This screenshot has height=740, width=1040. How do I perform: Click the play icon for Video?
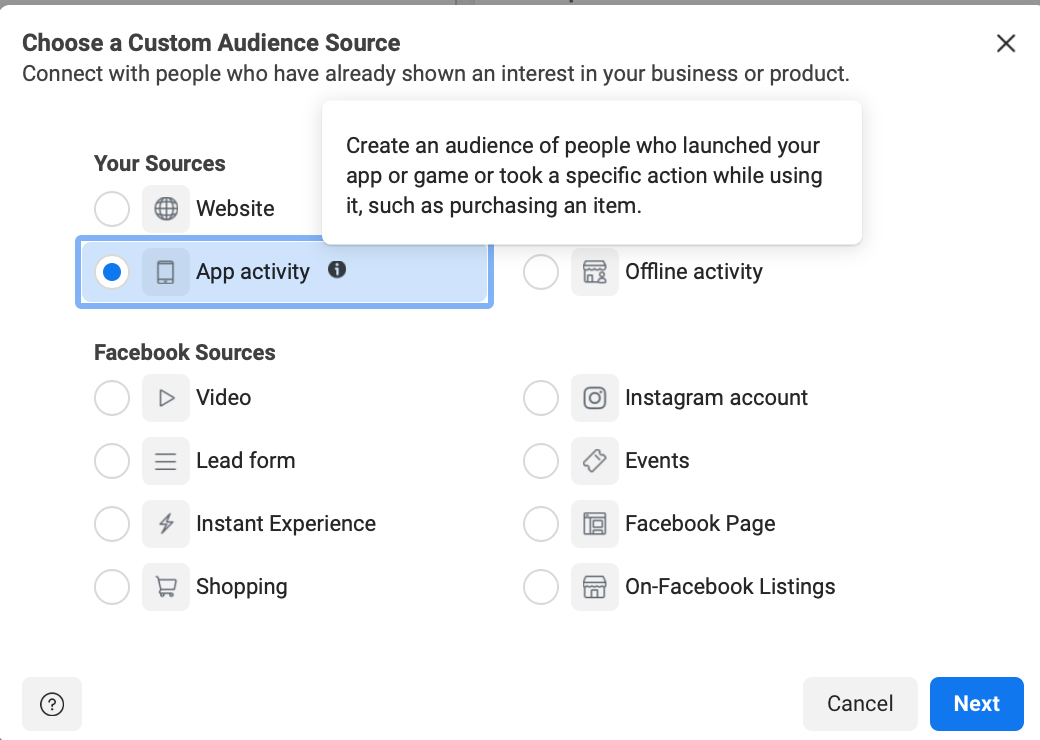pyautogui.click(x=166, y=398)
